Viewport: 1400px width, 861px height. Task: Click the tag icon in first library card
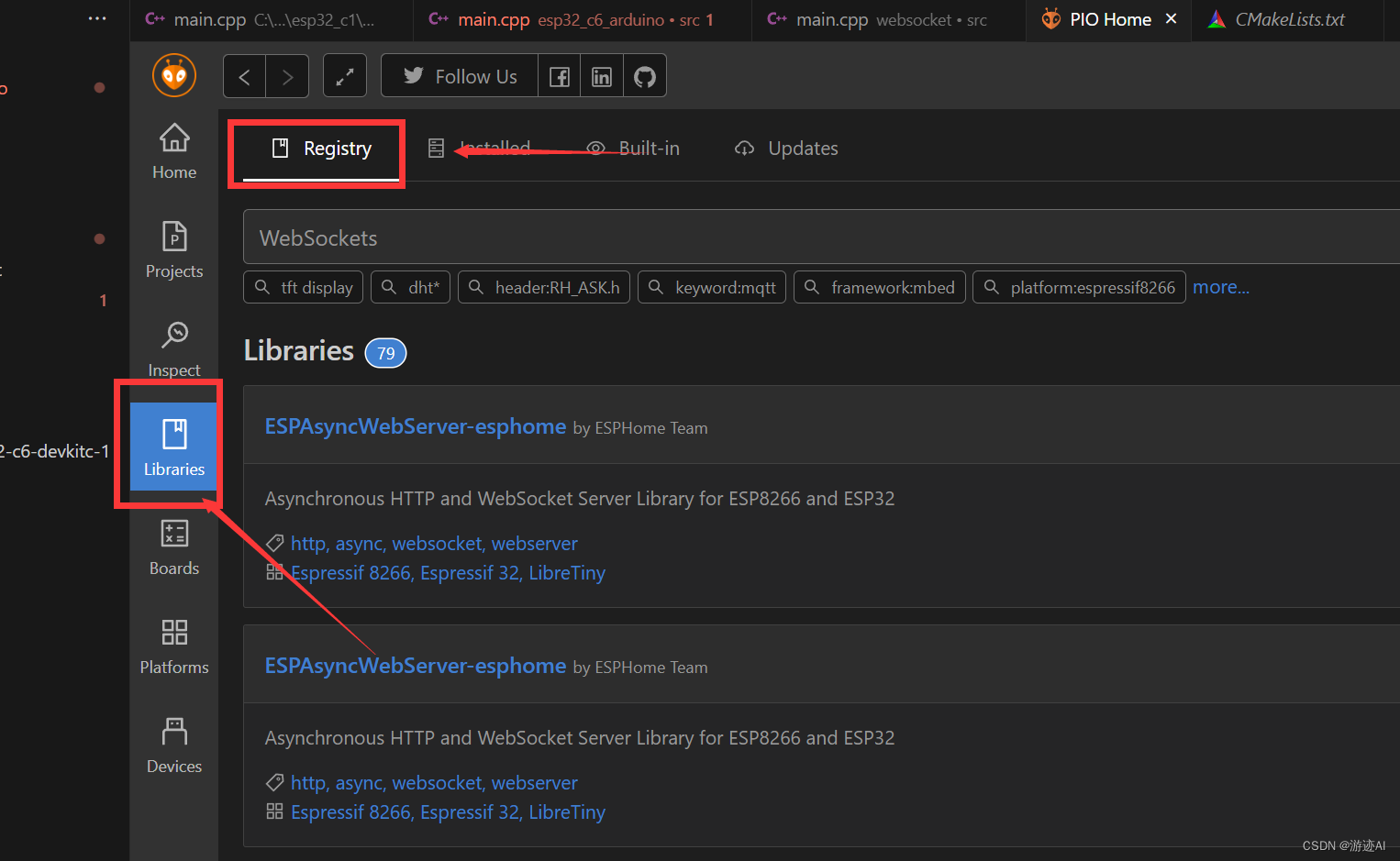(274, 544)
